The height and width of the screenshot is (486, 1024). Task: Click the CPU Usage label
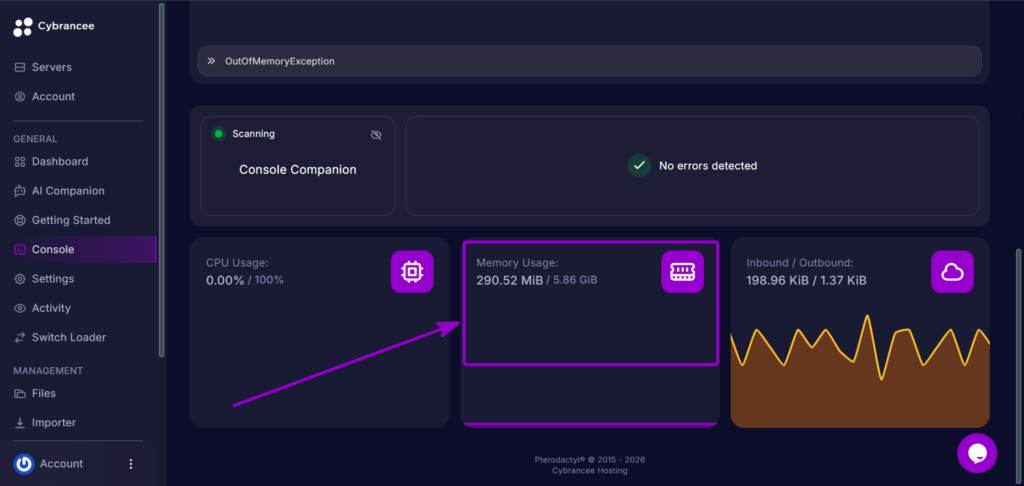tap(237, 263)
